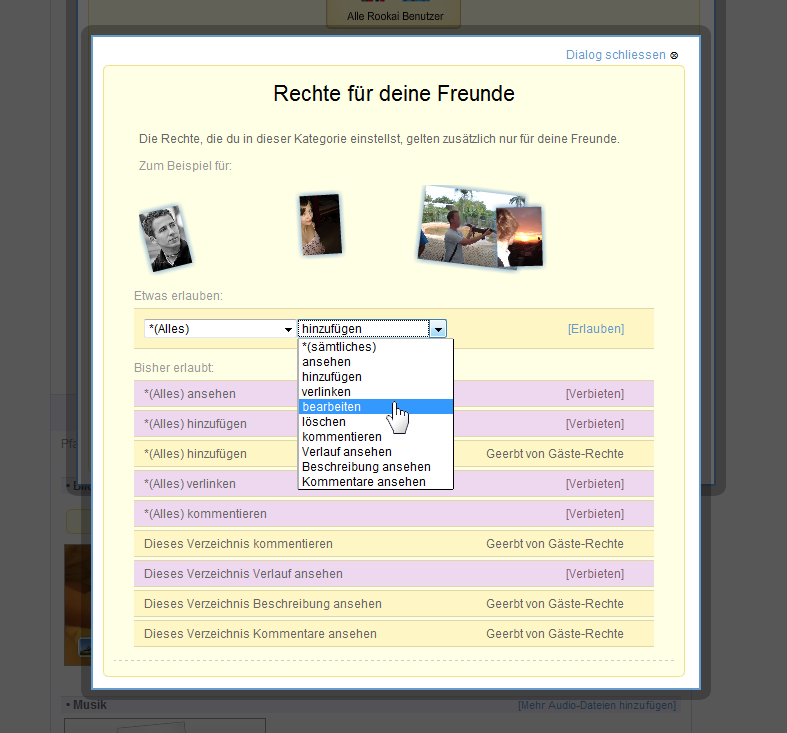Revoke *(Alles) verlinken using its [Verbieten] link
The height and width of the screenshot is (733, 787).
coord(594,484)
